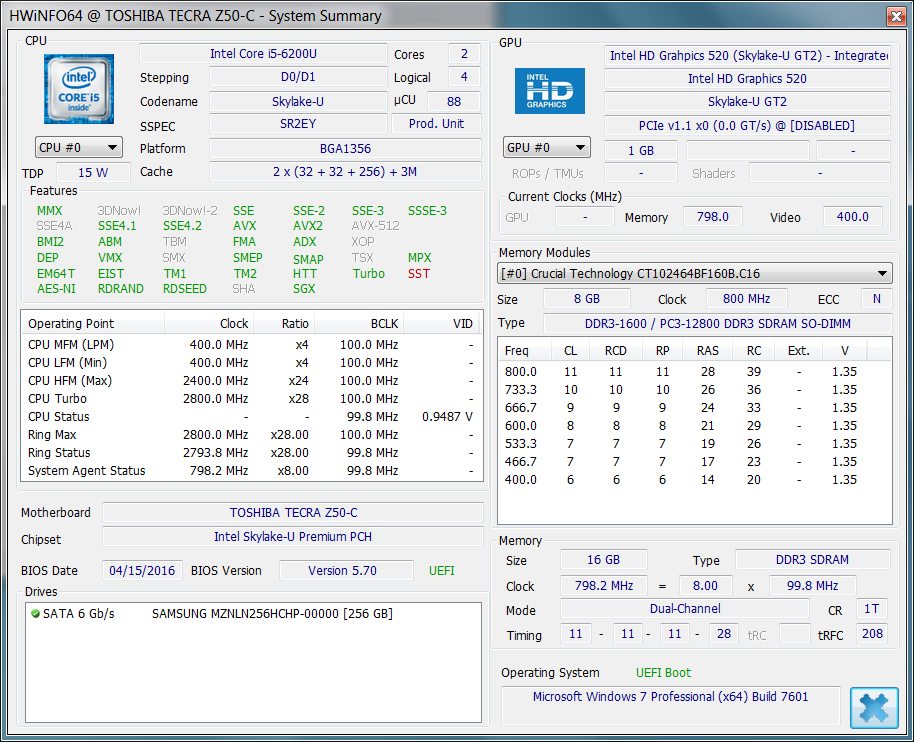The width and height of the screenshot is (914, 742).
Task: Click the Current Clocks Video value 400.0
Action: [852, 217]
